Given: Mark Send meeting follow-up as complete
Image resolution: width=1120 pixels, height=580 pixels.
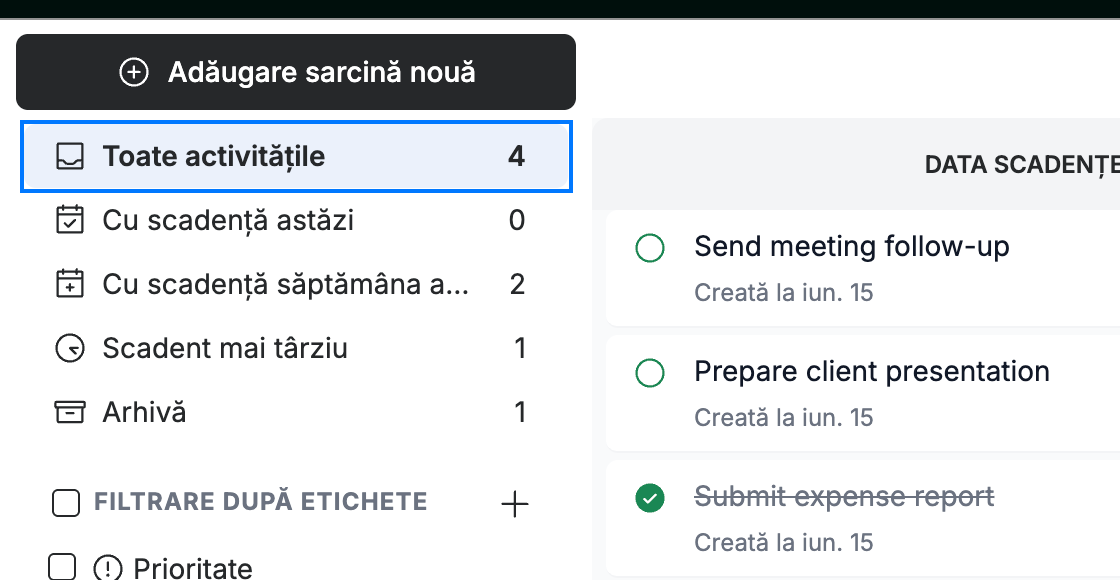Looking at the screenshot, I should click(650, 248).
